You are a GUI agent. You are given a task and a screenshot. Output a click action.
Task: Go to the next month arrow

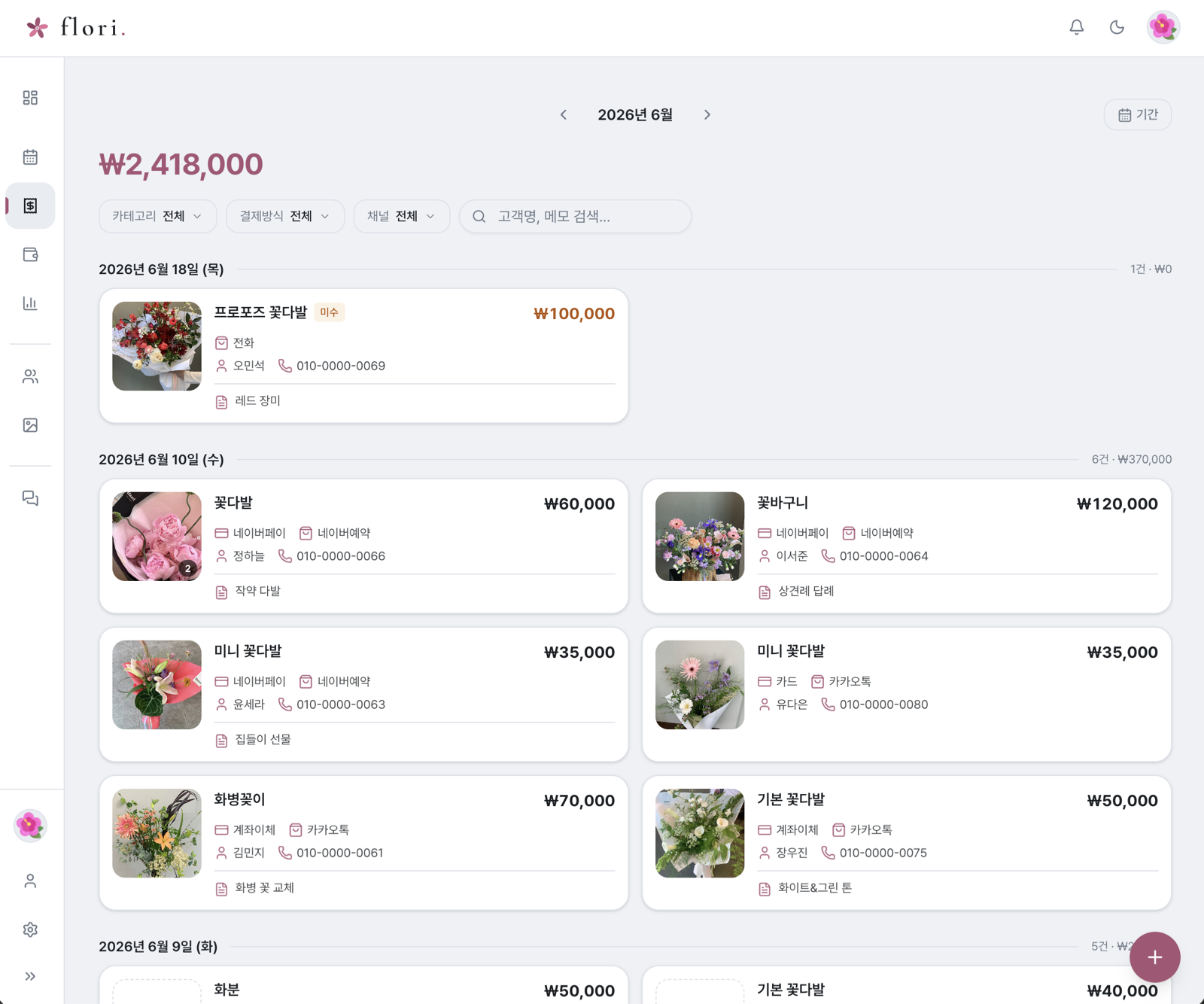coord(707,114)
